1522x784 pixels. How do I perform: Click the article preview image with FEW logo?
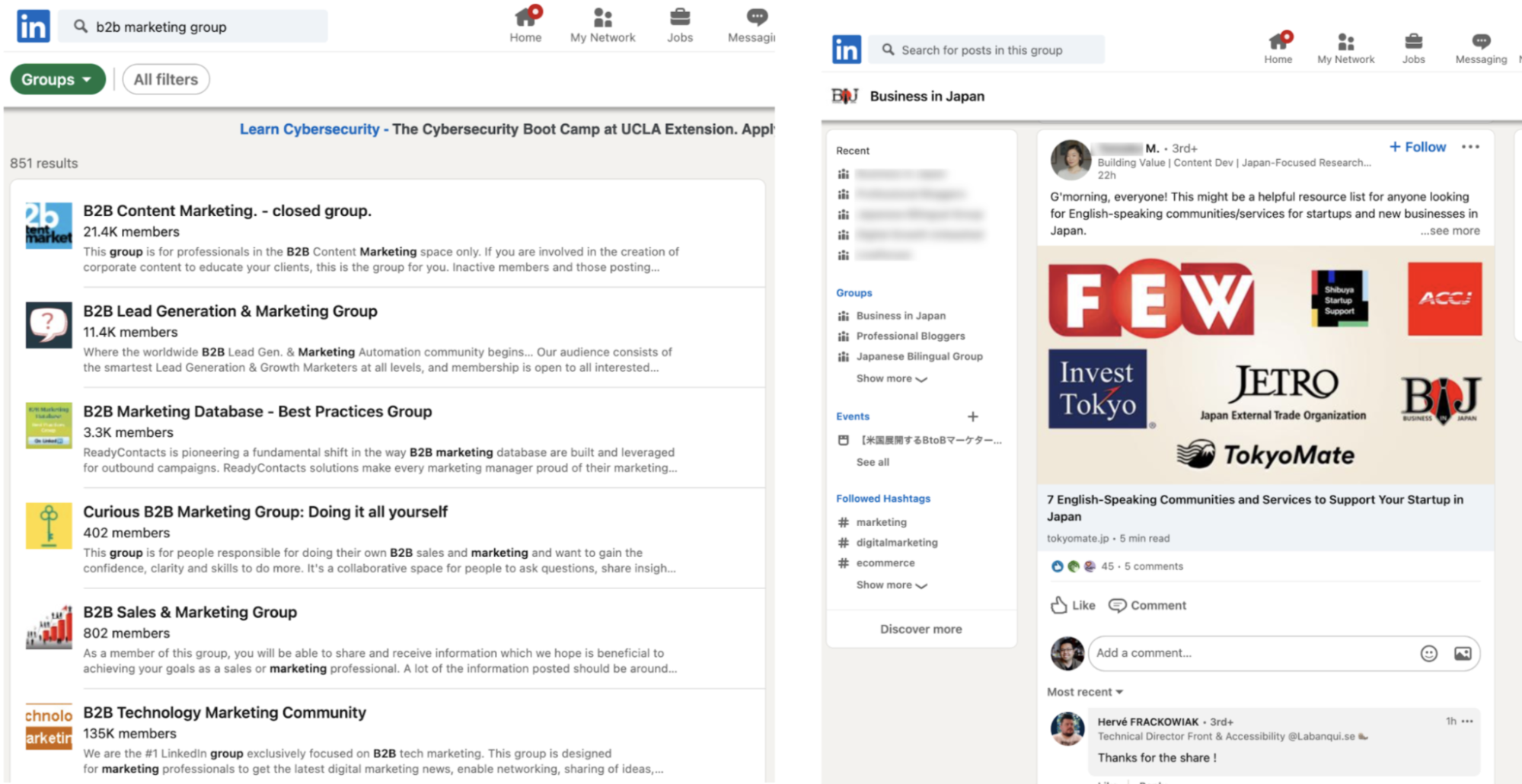pos(1265,364)
